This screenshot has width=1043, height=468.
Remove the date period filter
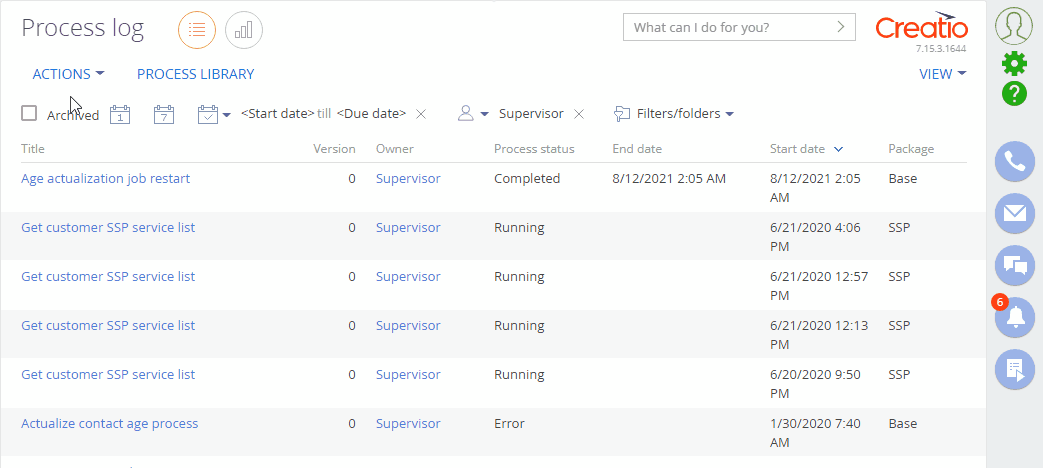click(x=420, y=114)
